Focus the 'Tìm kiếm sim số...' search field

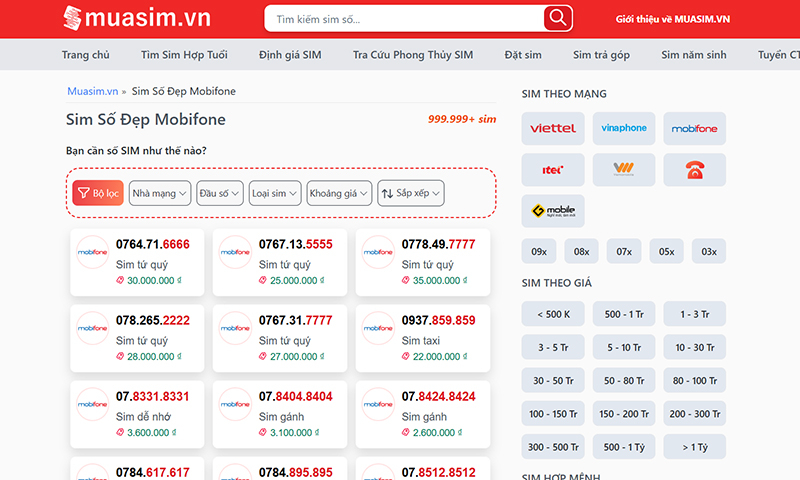(404, 19)
